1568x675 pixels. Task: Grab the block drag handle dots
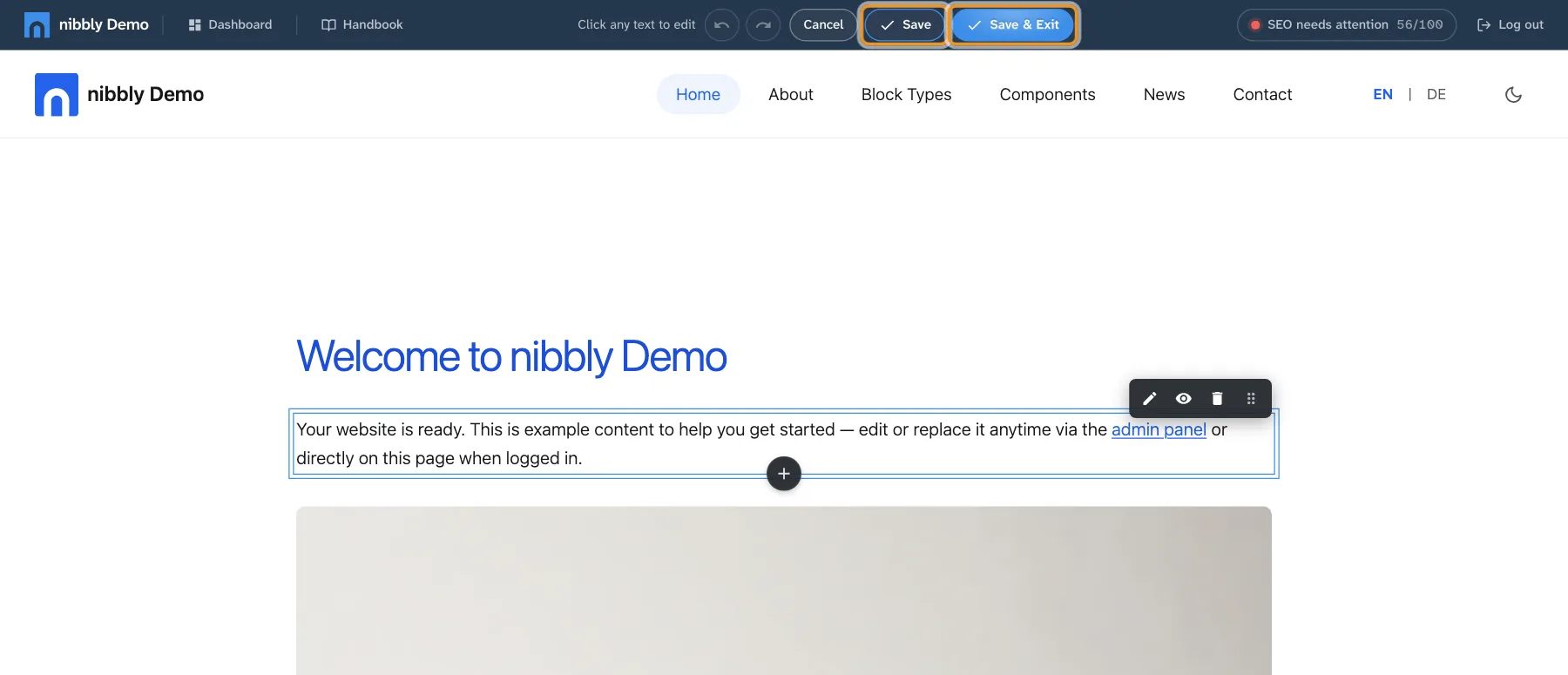point(1251,399)
